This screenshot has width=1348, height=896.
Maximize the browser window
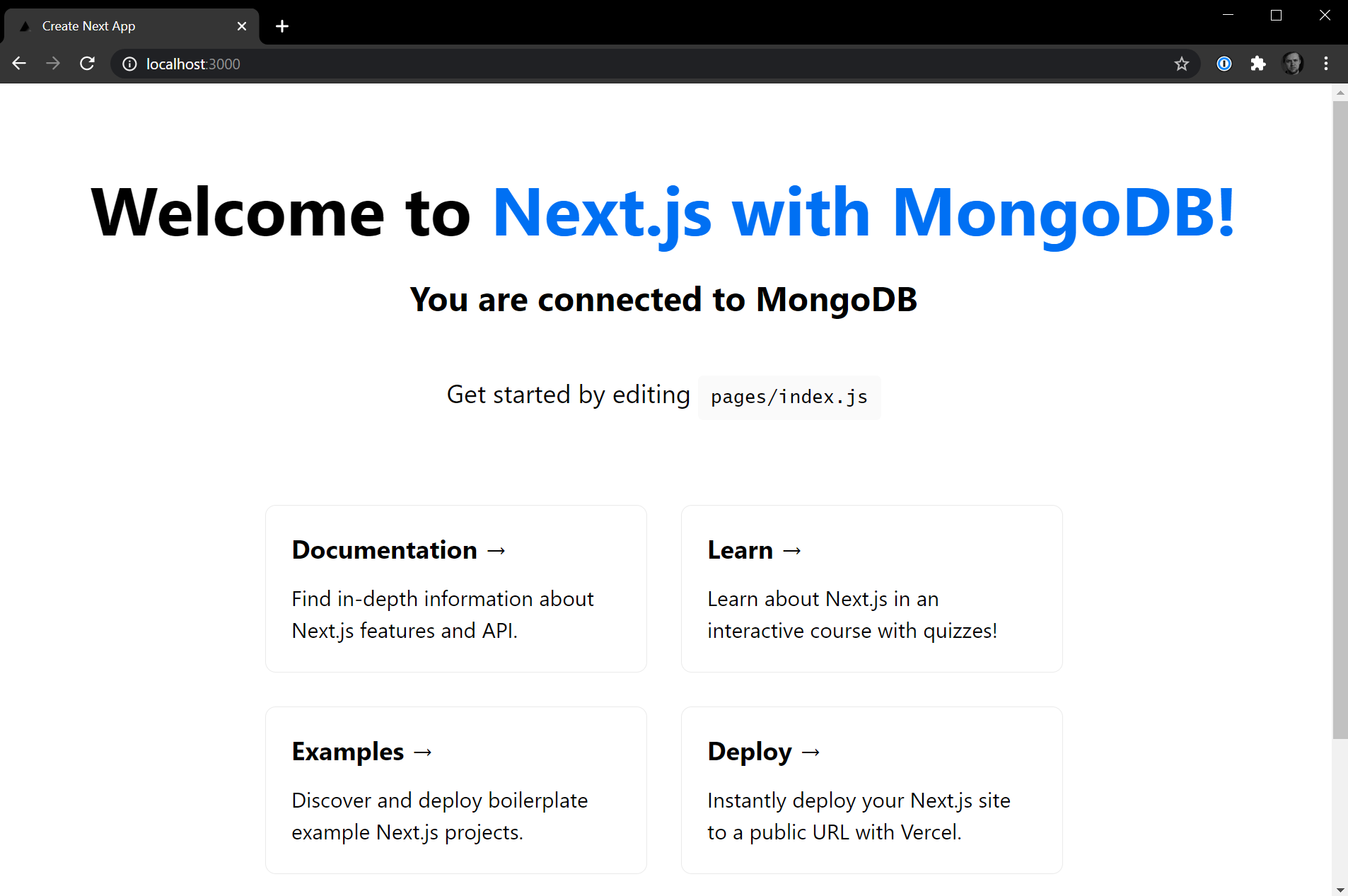coord(1277,15)
